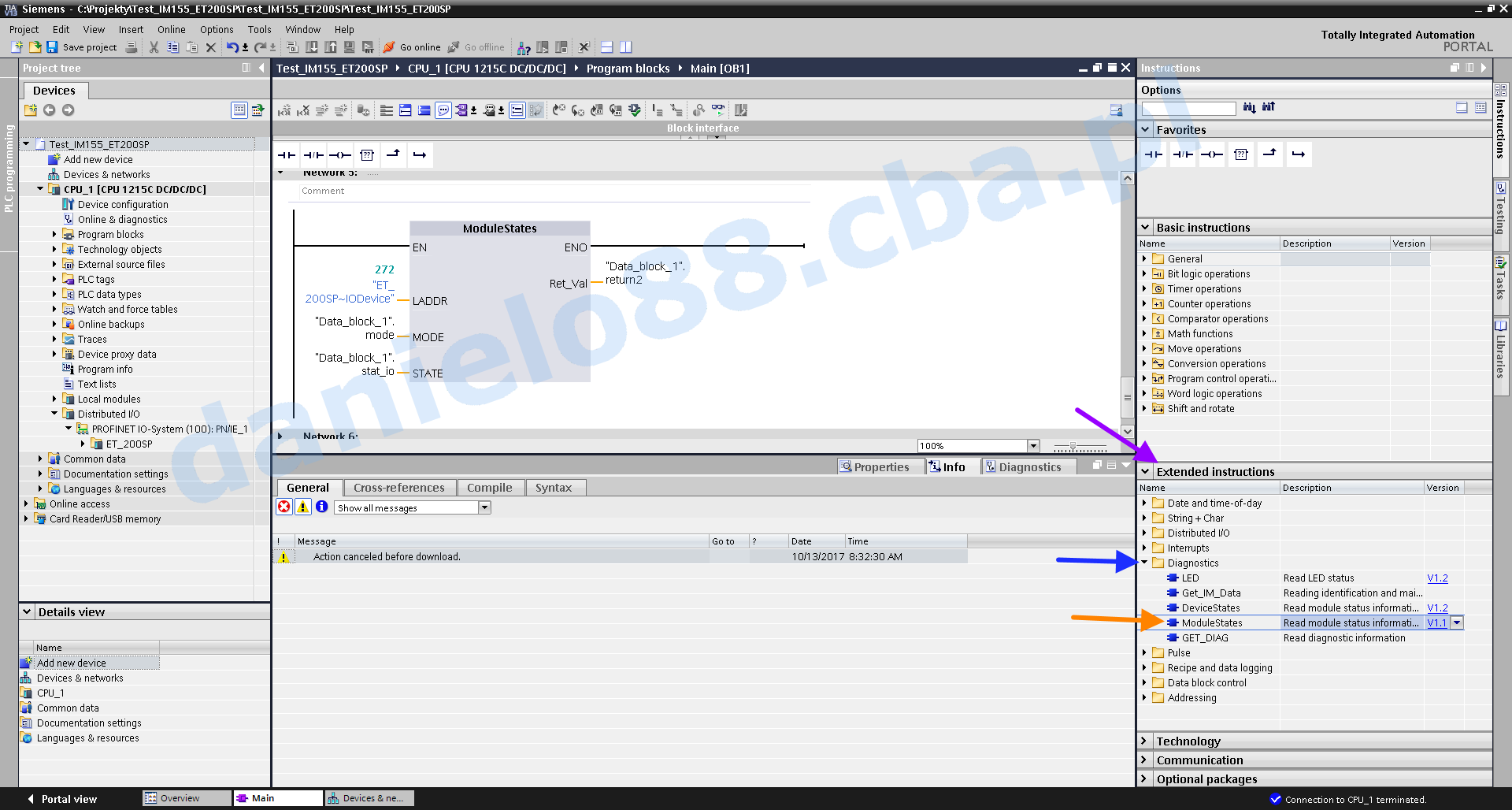Click search up icon in Instructions options
This screenshot has width=1512, height=810.
[x=1268, y=108]
